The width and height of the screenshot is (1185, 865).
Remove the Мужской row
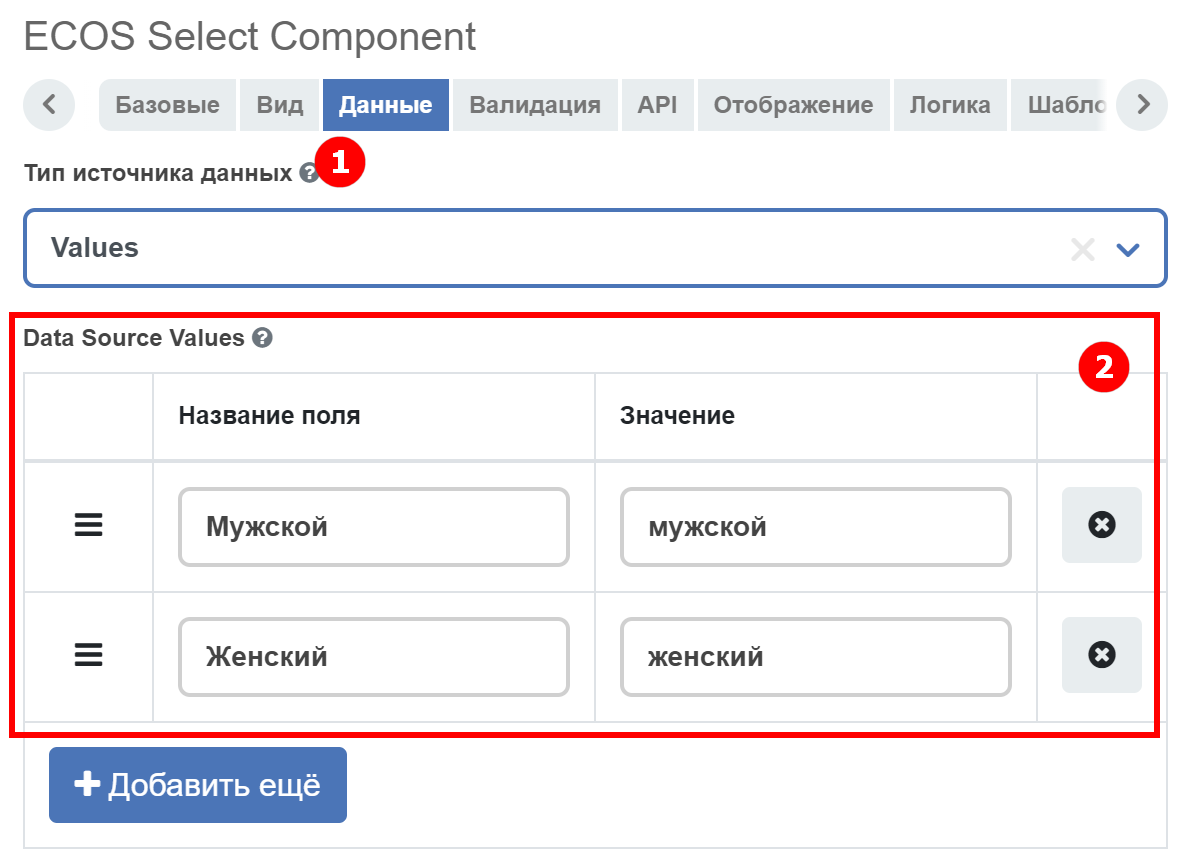(x=1101, y=525)
